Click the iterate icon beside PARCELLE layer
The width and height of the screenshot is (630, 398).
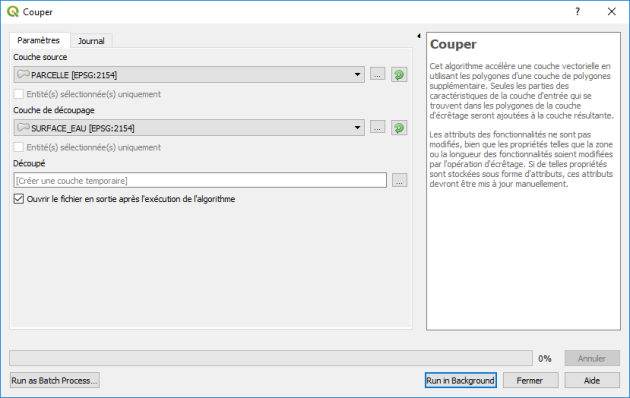pos(399,75)
